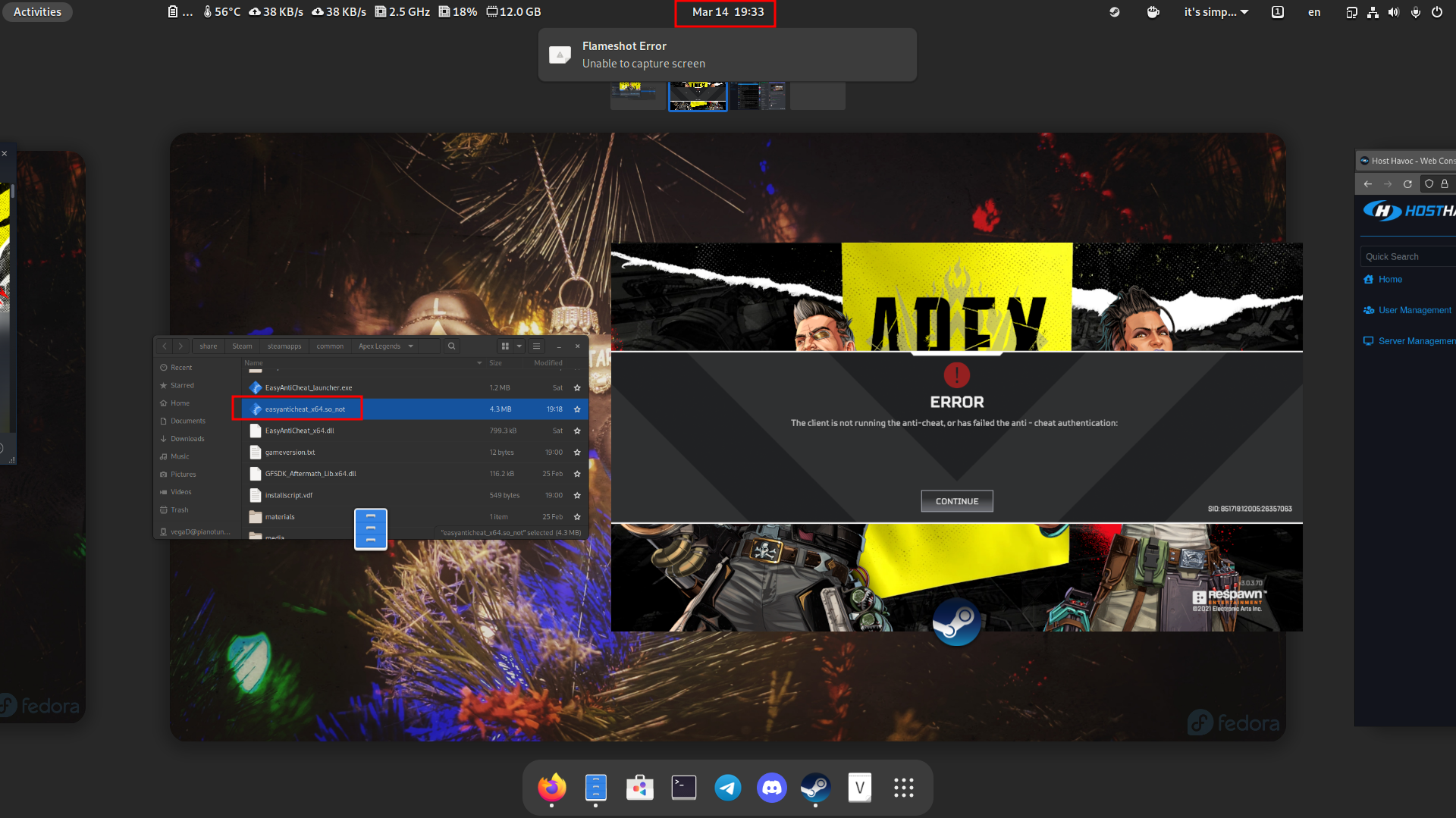Open view options dropdown arrow in Files
The image size is (1456, 818).
click(519, 346)
